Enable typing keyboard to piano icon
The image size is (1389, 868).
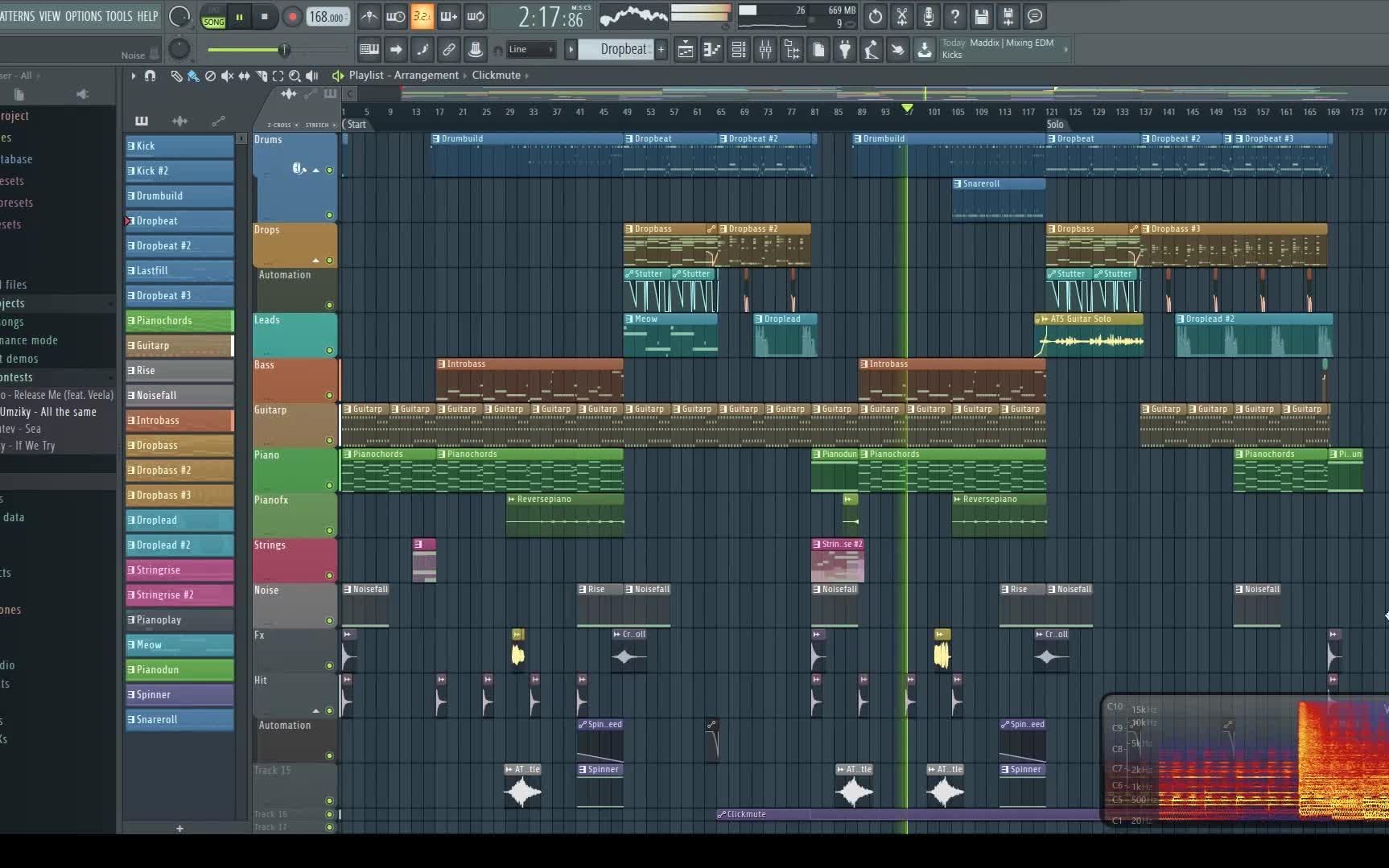[369, 50]
